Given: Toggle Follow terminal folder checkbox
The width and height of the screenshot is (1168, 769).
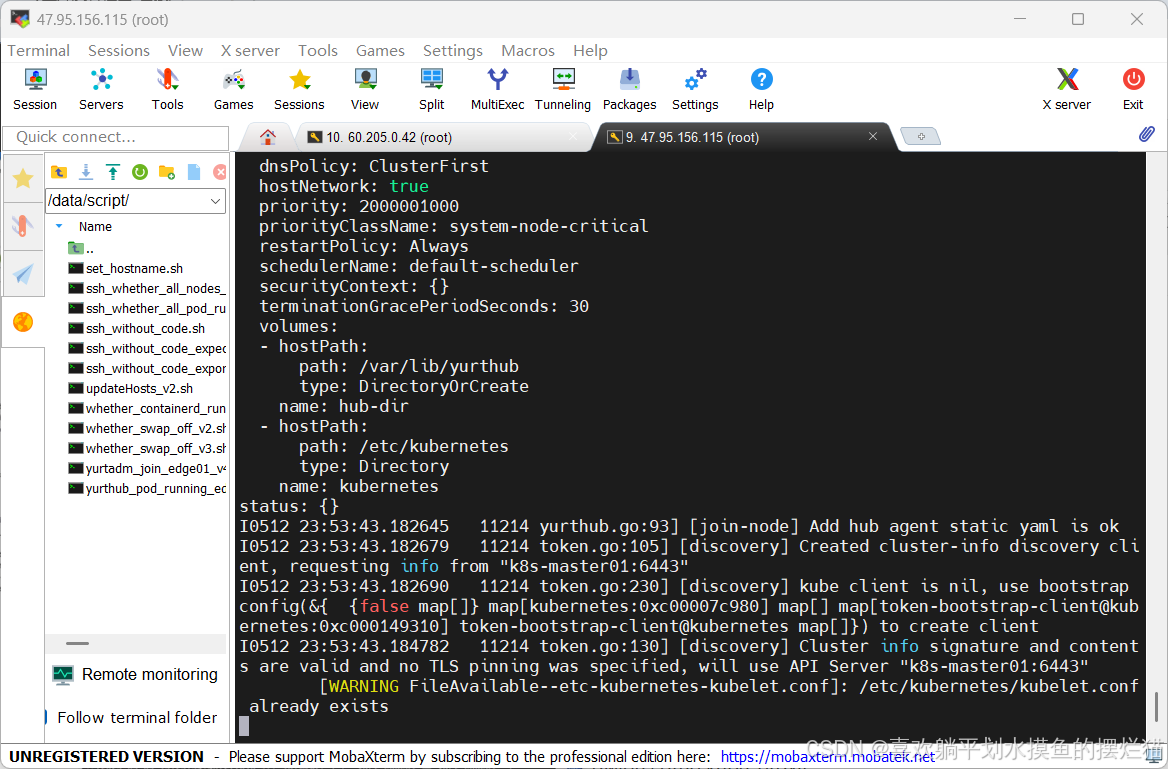Looking at the screenshot, I should coord(45,718).
